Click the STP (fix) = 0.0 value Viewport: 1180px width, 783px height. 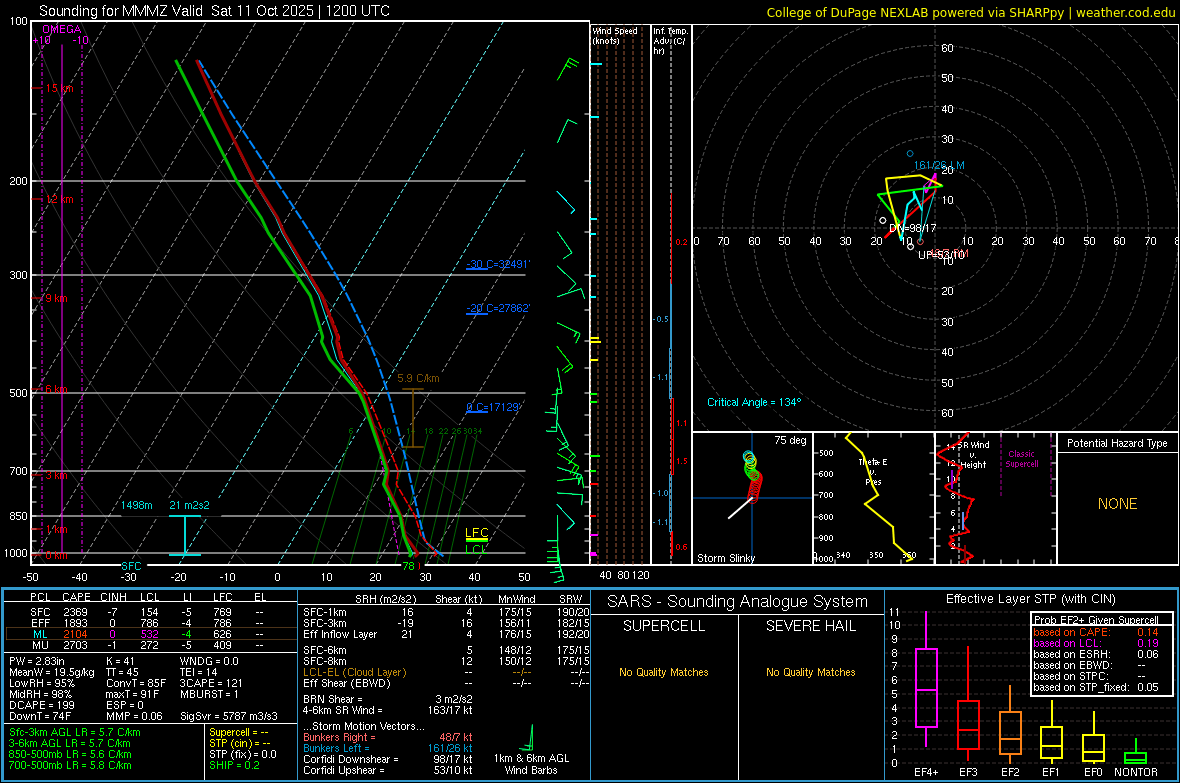(x=243, y=754)
